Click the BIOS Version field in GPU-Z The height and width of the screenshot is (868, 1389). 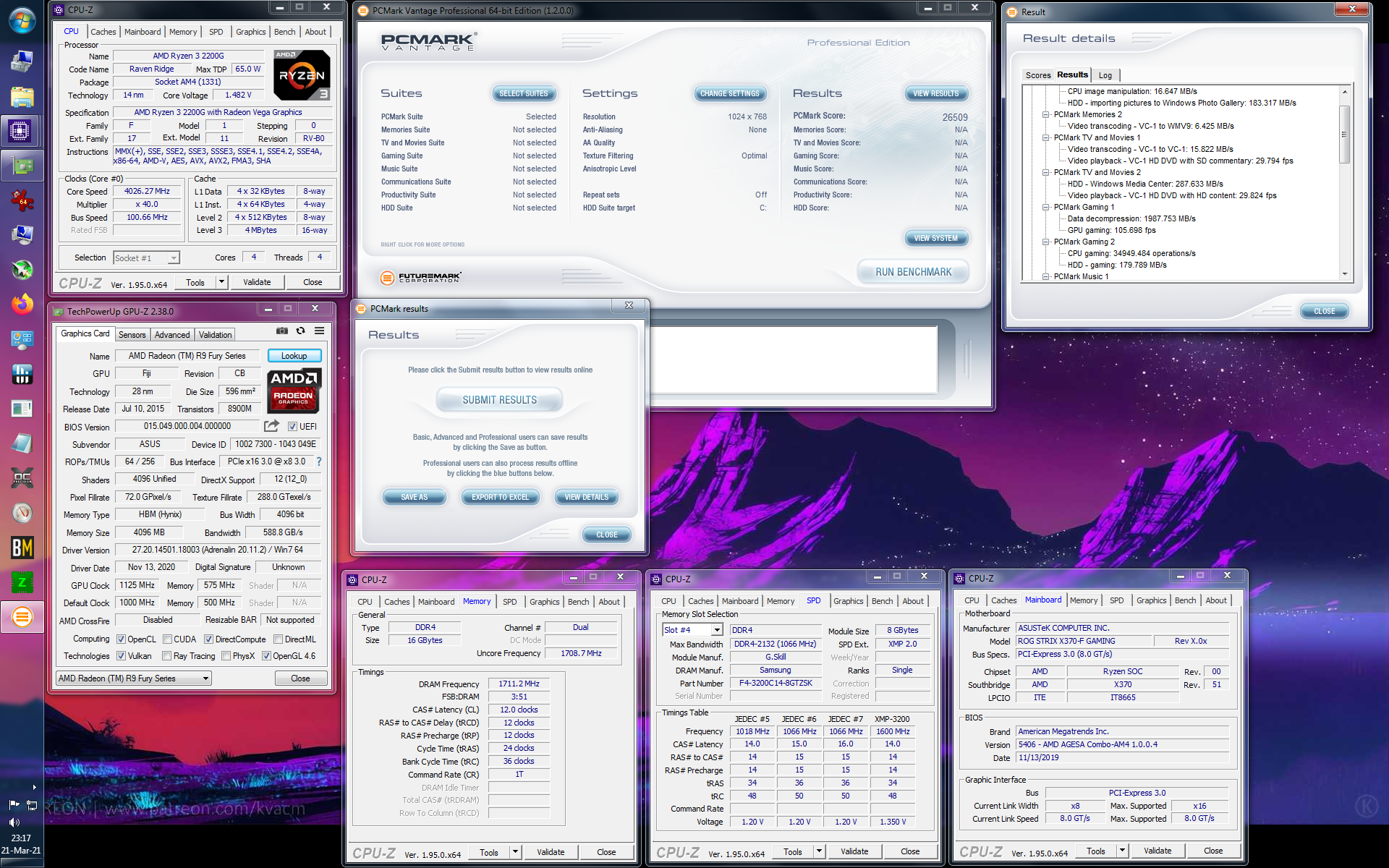pos(187,427)
